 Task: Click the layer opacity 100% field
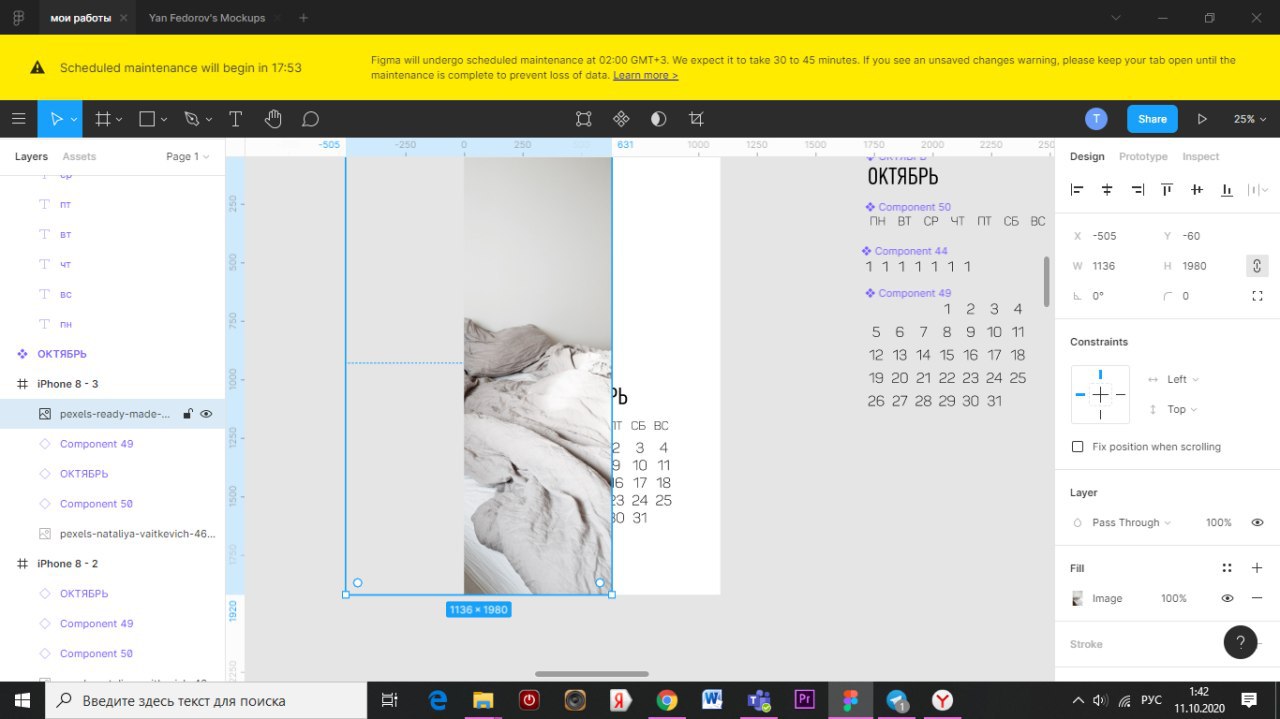click(x=1218, y=523)
